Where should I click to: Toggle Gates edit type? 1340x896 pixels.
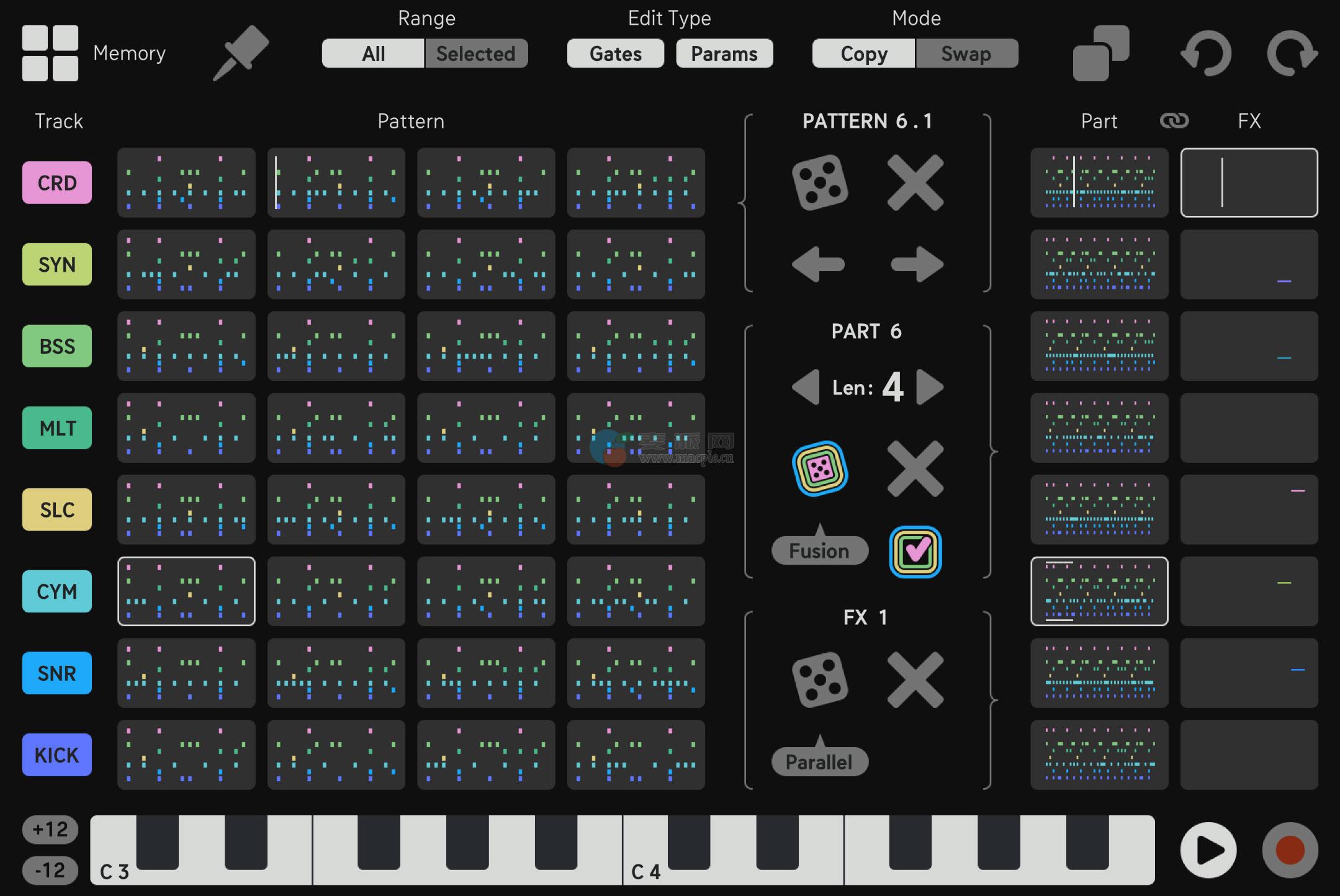(615, 54)
